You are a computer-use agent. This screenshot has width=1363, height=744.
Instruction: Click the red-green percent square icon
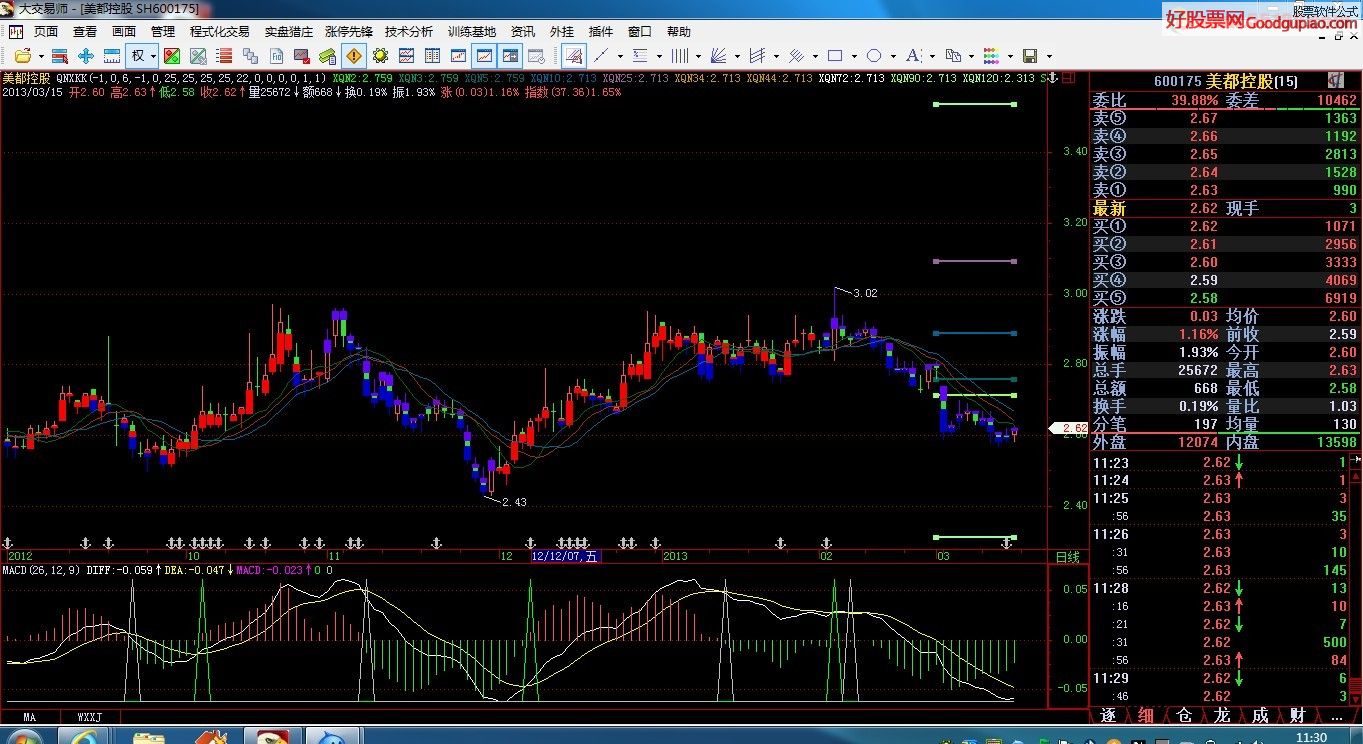point(172,56)
